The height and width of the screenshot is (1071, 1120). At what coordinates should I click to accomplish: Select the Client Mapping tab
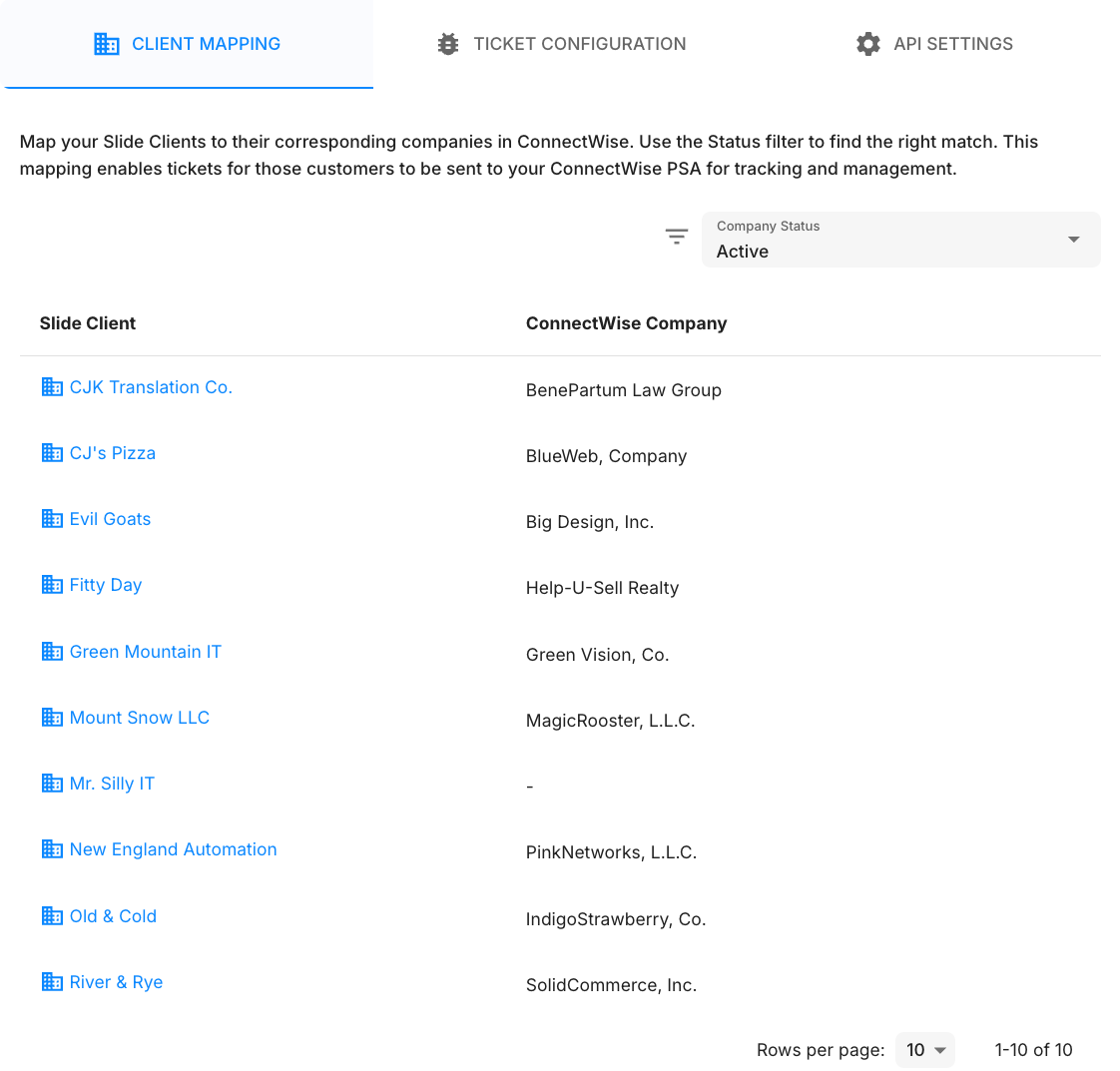click(x=188, y=44)
